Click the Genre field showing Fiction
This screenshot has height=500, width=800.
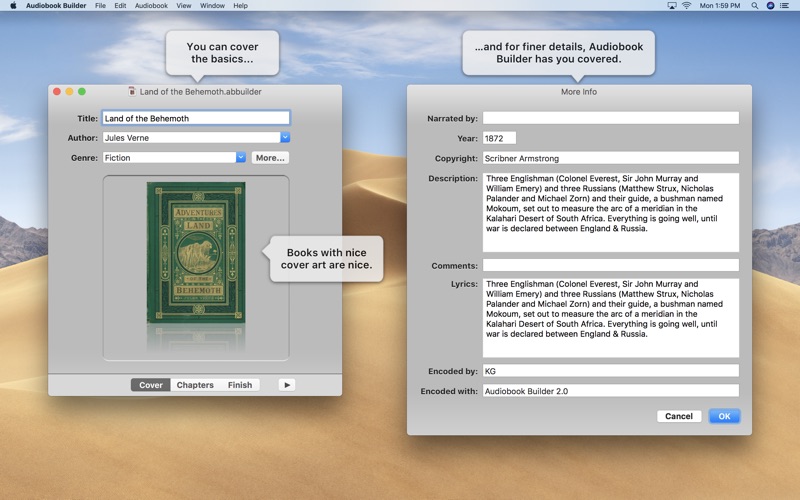pos(169,158)
